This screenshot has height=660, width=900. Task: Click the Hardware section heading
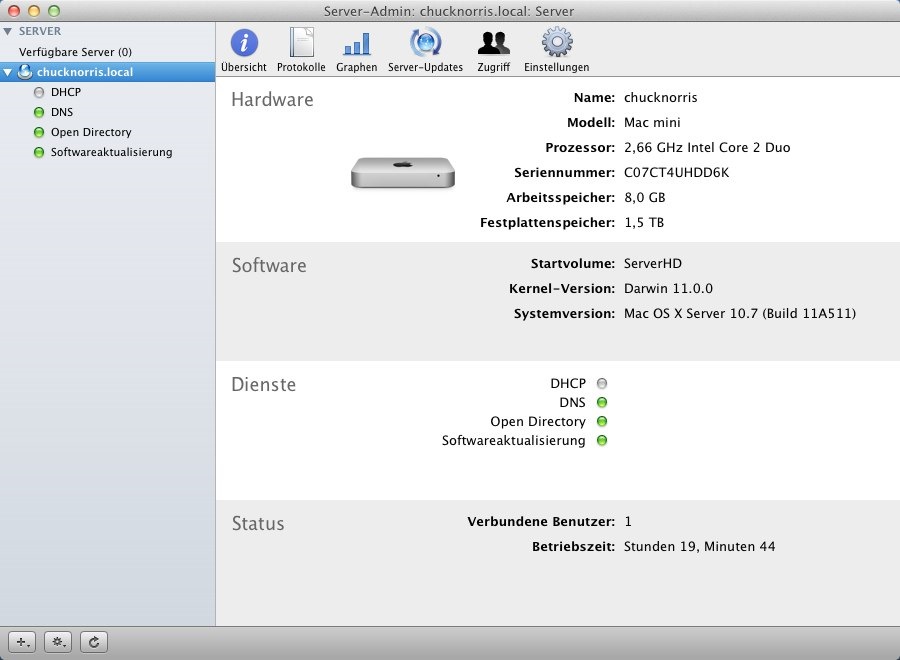pos(272,99)
